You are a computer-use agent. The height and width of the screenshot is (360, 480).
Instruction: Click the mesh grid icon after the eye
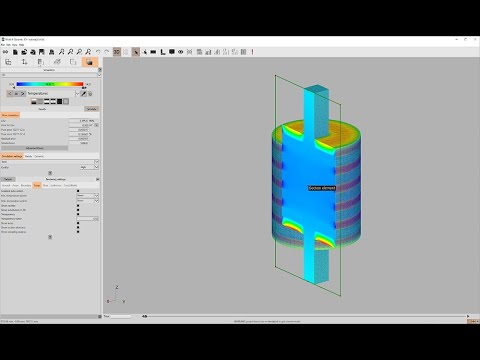(x=190, y=52)
